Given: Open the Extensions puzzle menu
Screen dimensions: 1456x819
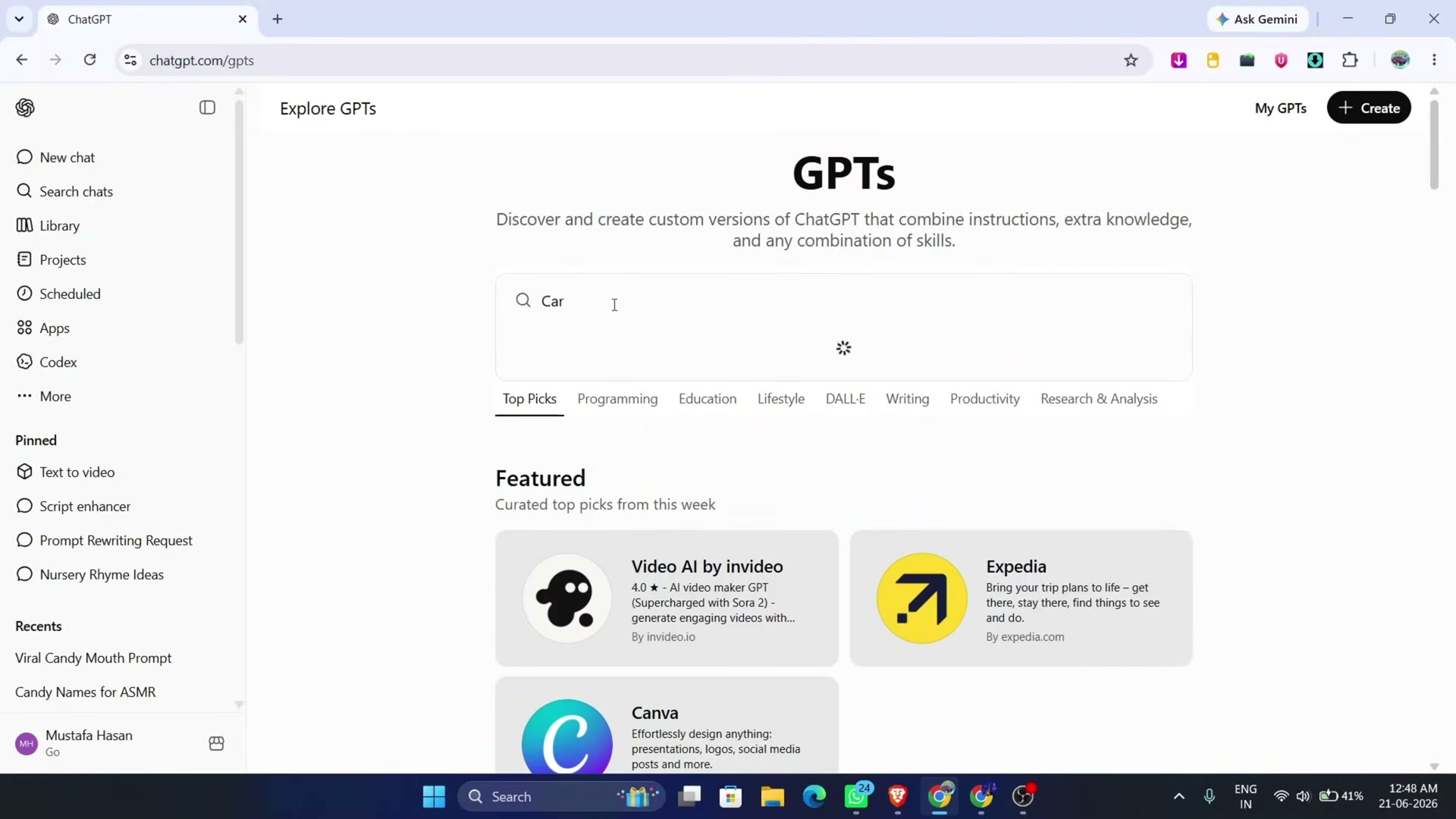Looking at the screenshot, I should [1350, 60].
